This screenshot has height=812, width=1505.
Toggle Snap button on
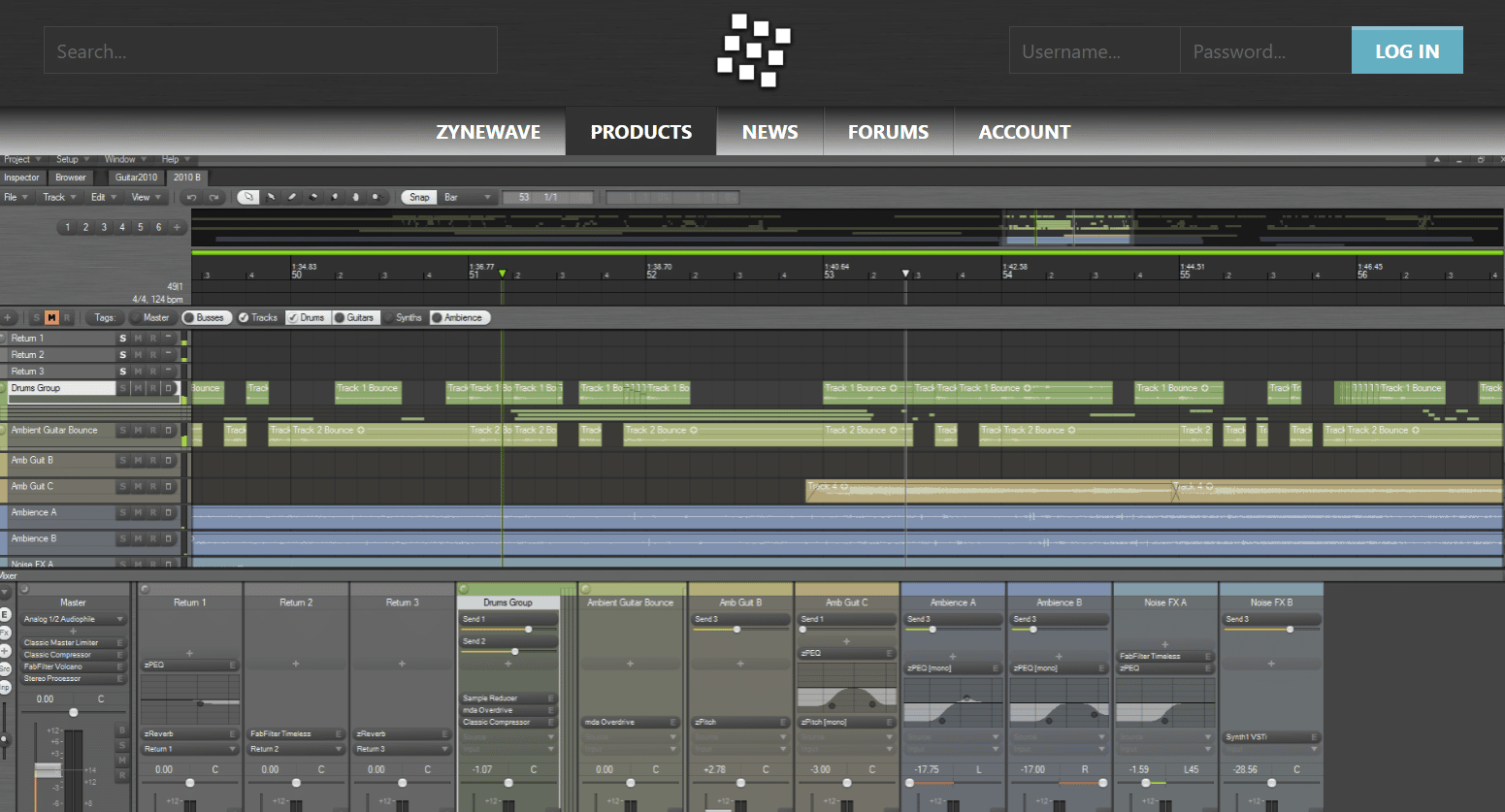419,197
